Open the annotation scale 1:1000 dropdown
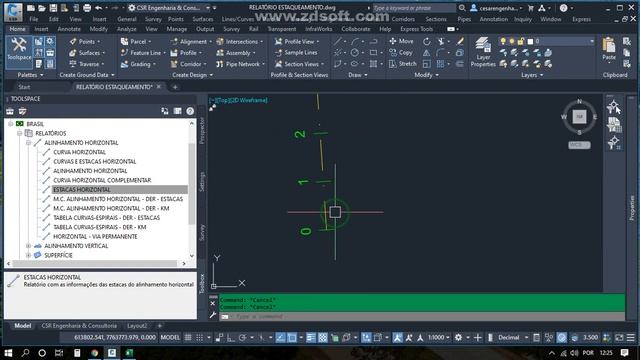This screenshot has height=360, width=640. click(439, 338)
